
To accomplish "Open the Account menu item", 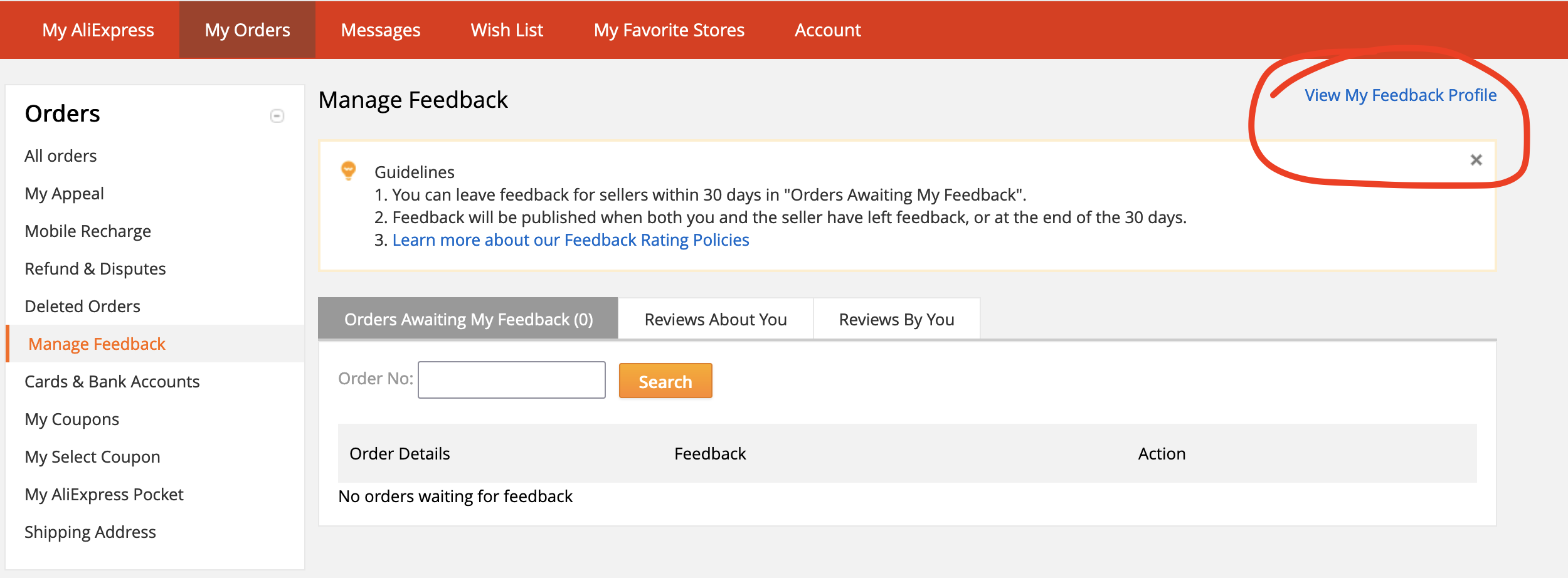I will (x=828, y=30).
